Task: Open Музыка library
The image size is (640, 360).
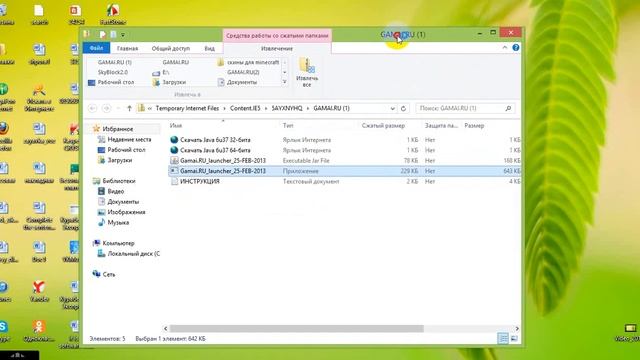Action: coord(118,222)
